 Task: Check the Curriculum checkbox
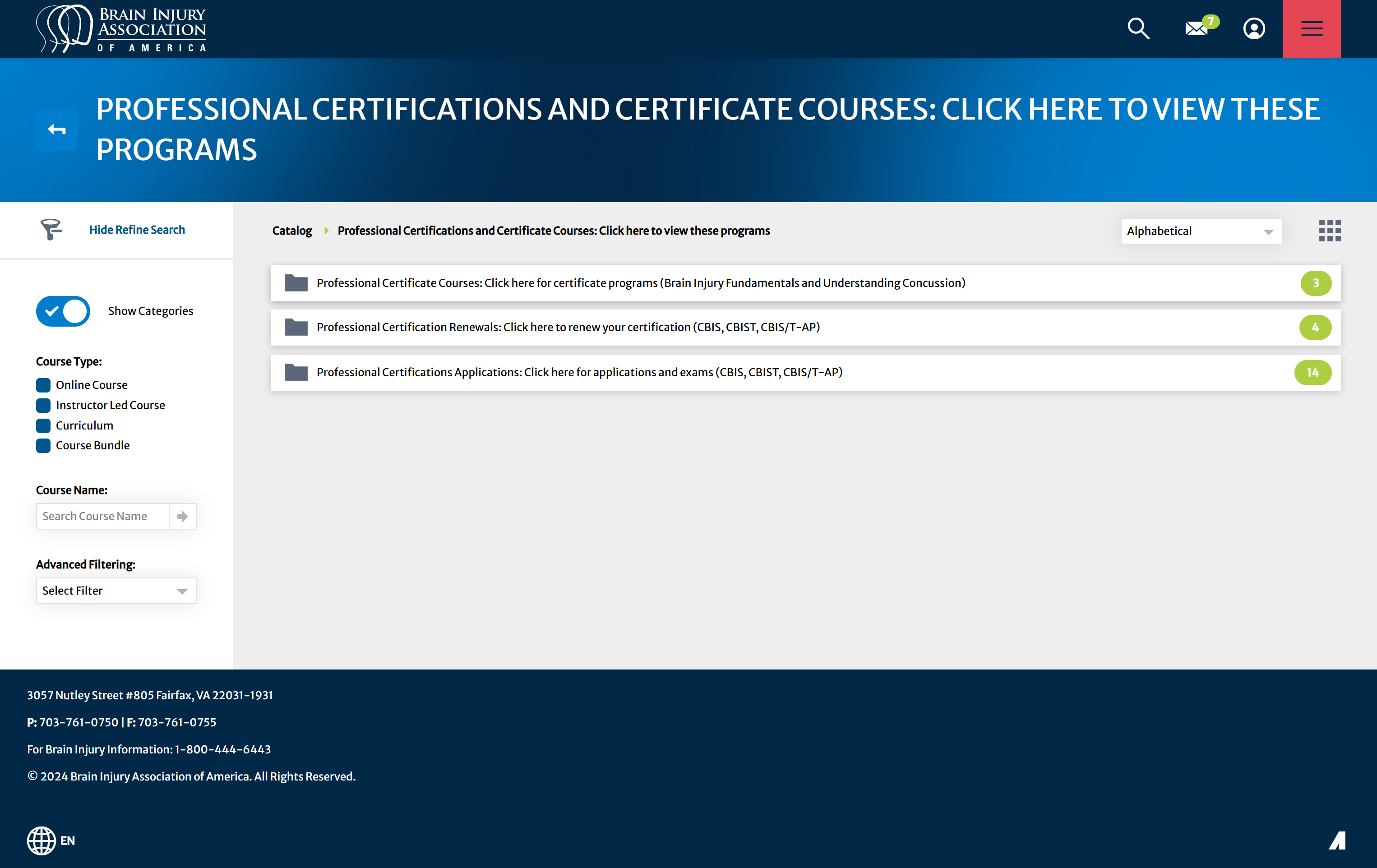(x=43, y=425)
